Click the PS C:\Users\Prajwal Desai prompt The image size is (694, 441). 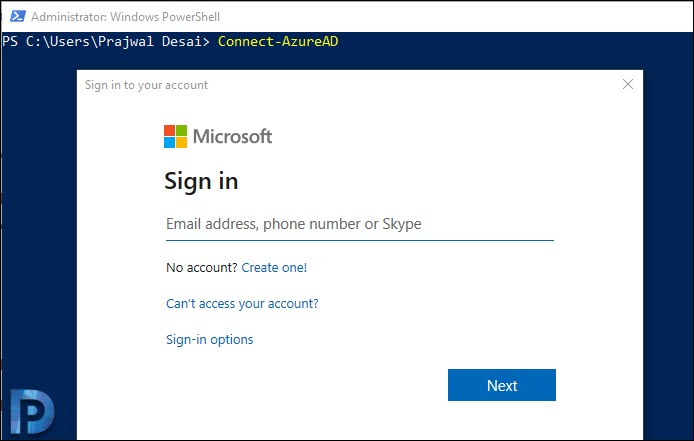(x=106, y=41)
